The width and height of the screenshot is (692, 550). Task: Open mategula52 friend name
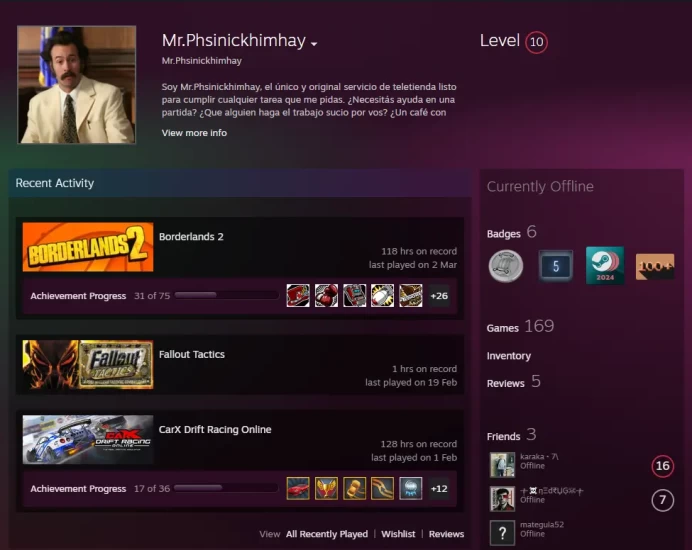(x=542, y=524)
